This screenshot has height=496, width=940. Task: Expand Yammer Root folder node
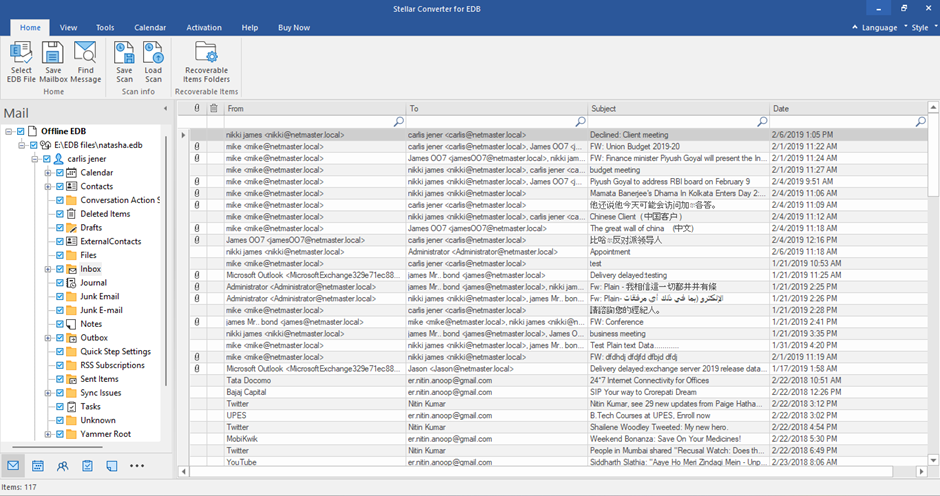click(x=48, y=434)
